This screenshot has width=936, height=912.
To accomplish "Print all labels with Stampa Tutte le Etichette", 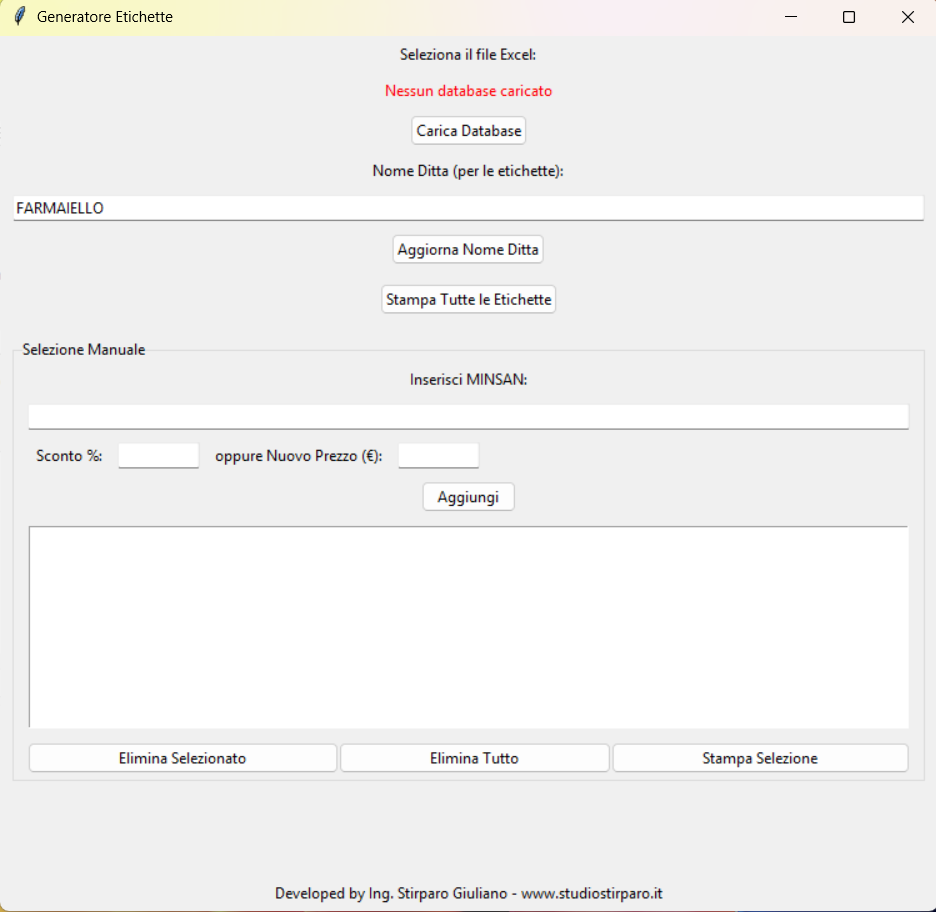I will point(469,299).
